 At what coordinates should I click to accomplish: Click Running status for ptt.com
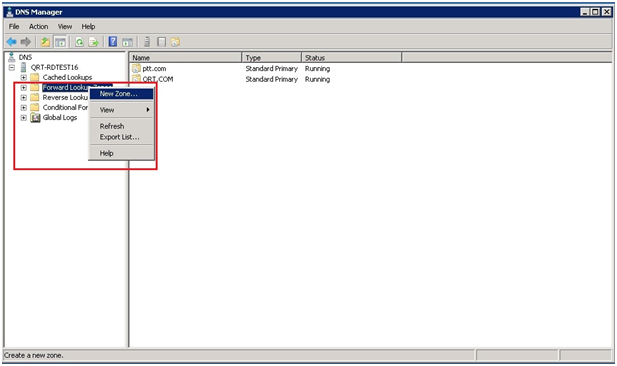point(317,68)
